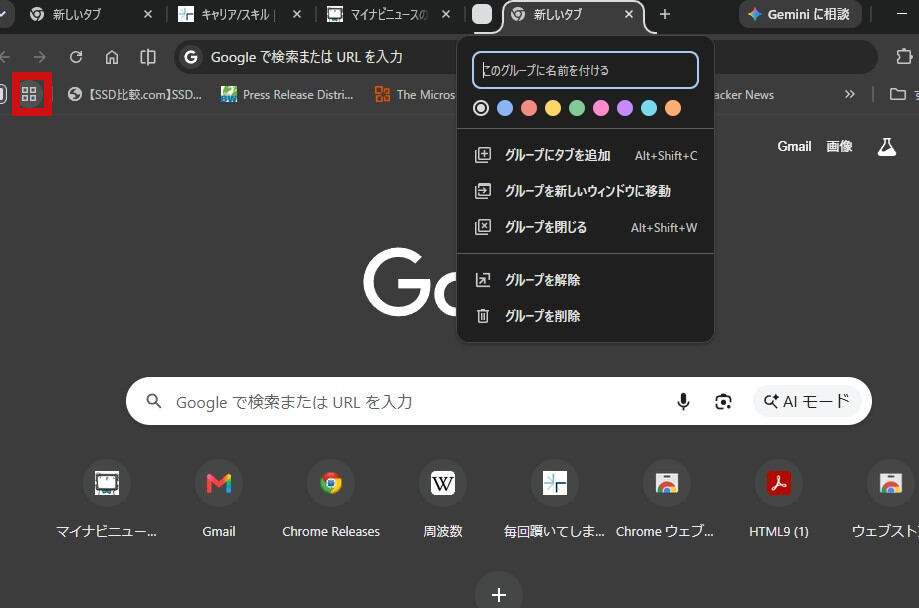The image size is (919, 608).
Task: Select グループを解除 menu item
Action: [x=585, y=280]
